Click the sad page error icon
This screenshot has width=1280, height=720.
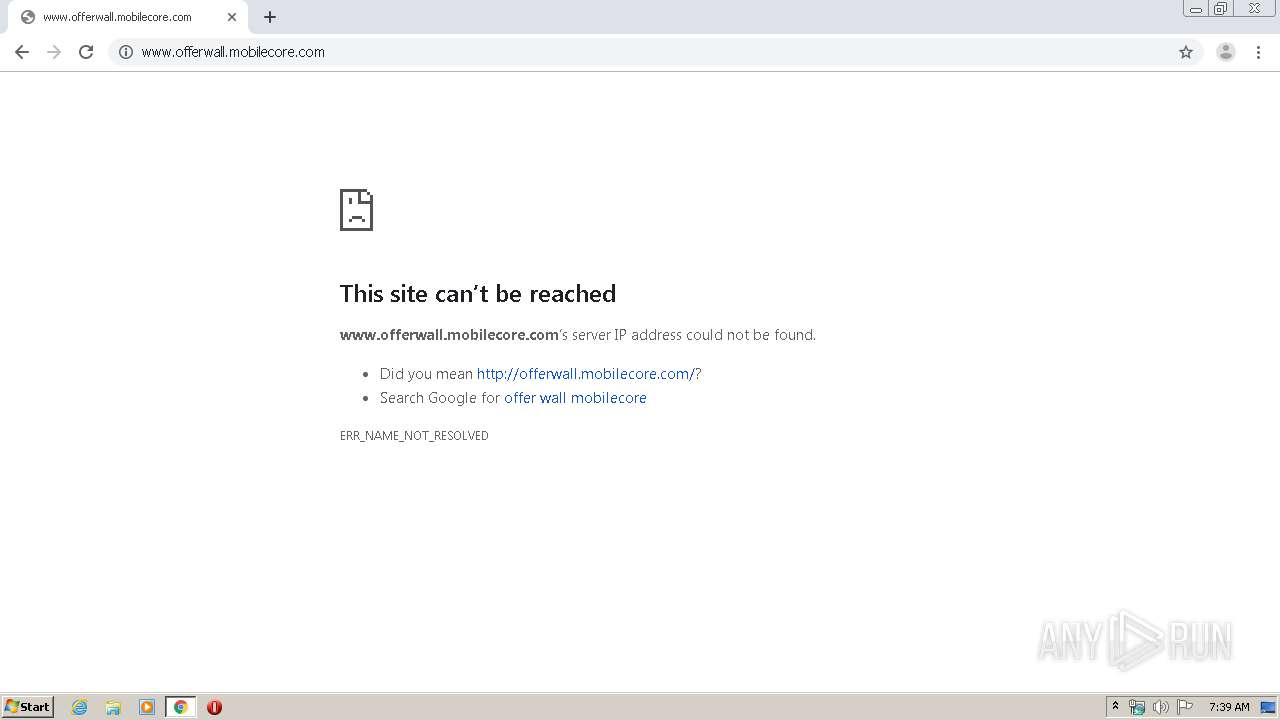356,210
